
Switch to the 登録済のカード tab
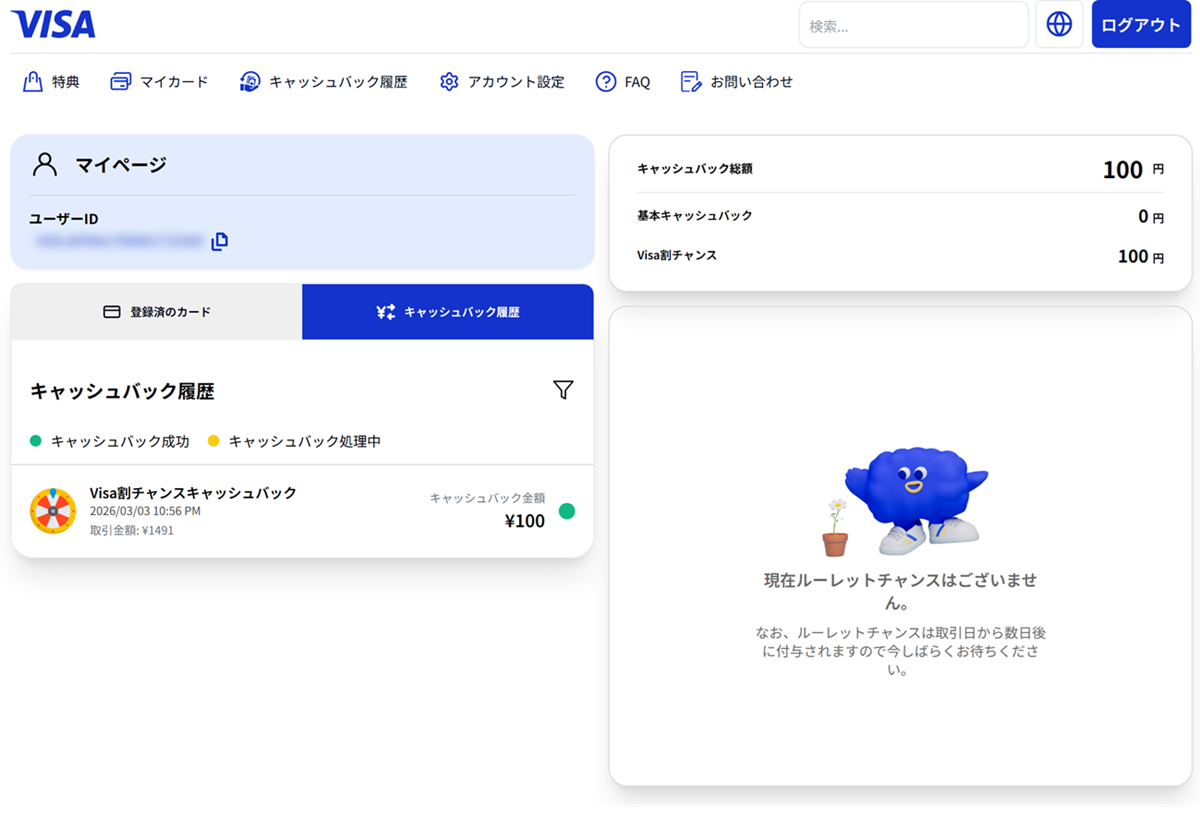157,312
